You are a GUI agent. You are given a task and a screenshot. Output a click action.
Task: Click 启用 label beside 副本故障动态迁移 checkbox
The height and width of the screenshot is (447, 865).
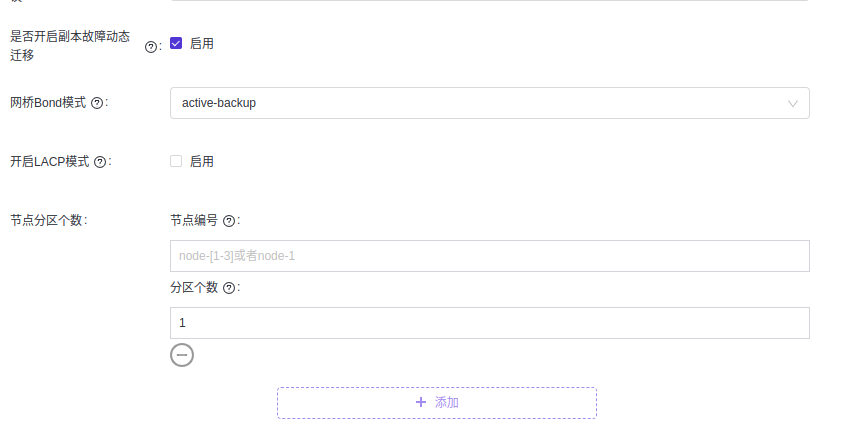click(x=201, y=44)
